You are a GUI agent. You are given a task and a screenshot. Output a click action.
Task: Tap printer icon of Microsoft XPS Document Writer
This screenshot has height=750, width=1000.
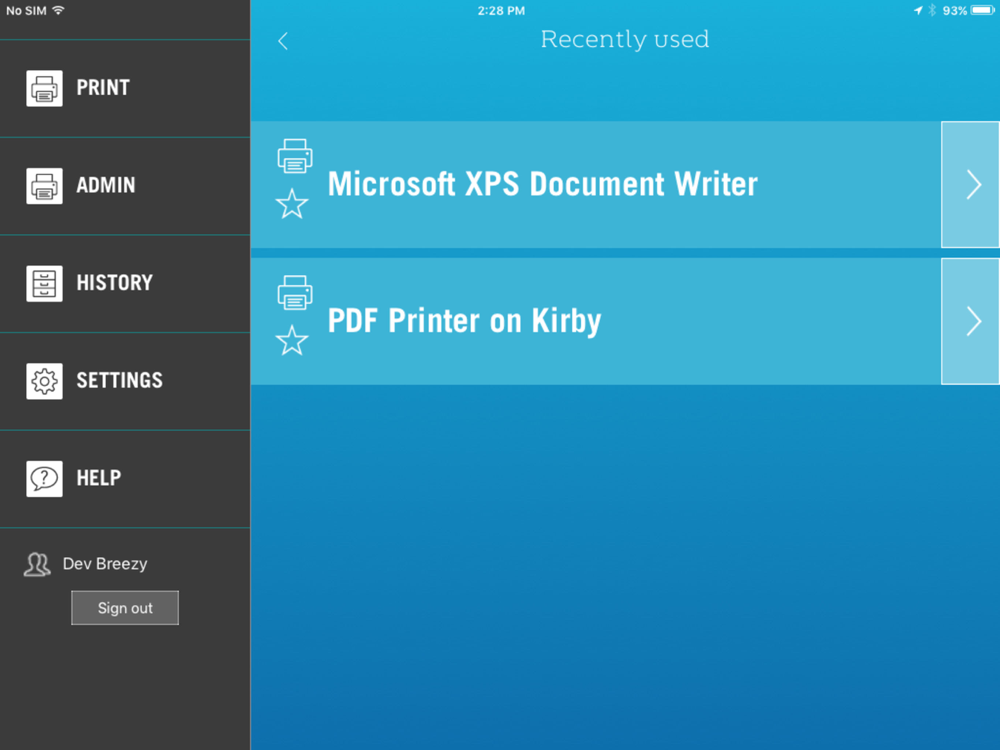click(295, 156)
